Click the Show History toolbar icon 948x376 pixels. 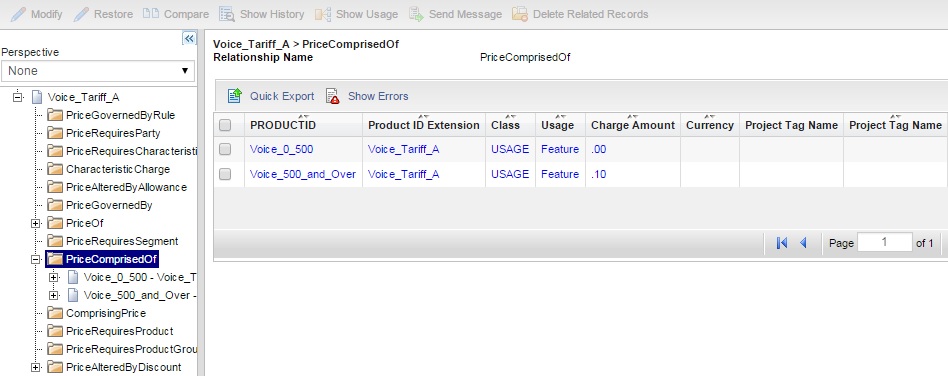(x=227, y=14)
